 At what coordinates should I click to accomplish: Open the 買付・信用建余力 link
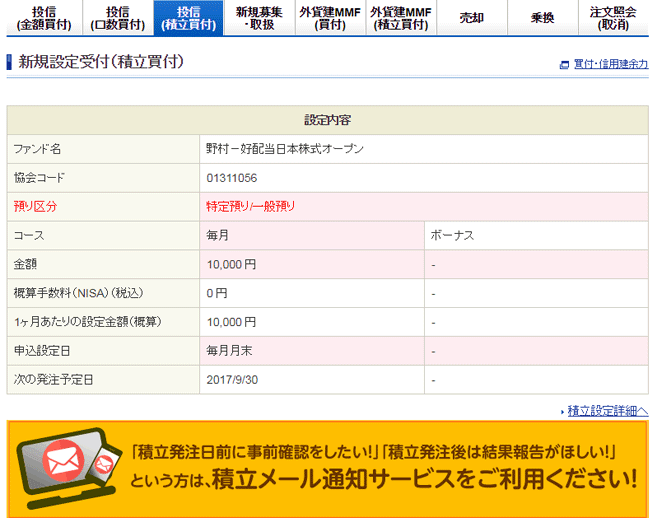(611, 64)
